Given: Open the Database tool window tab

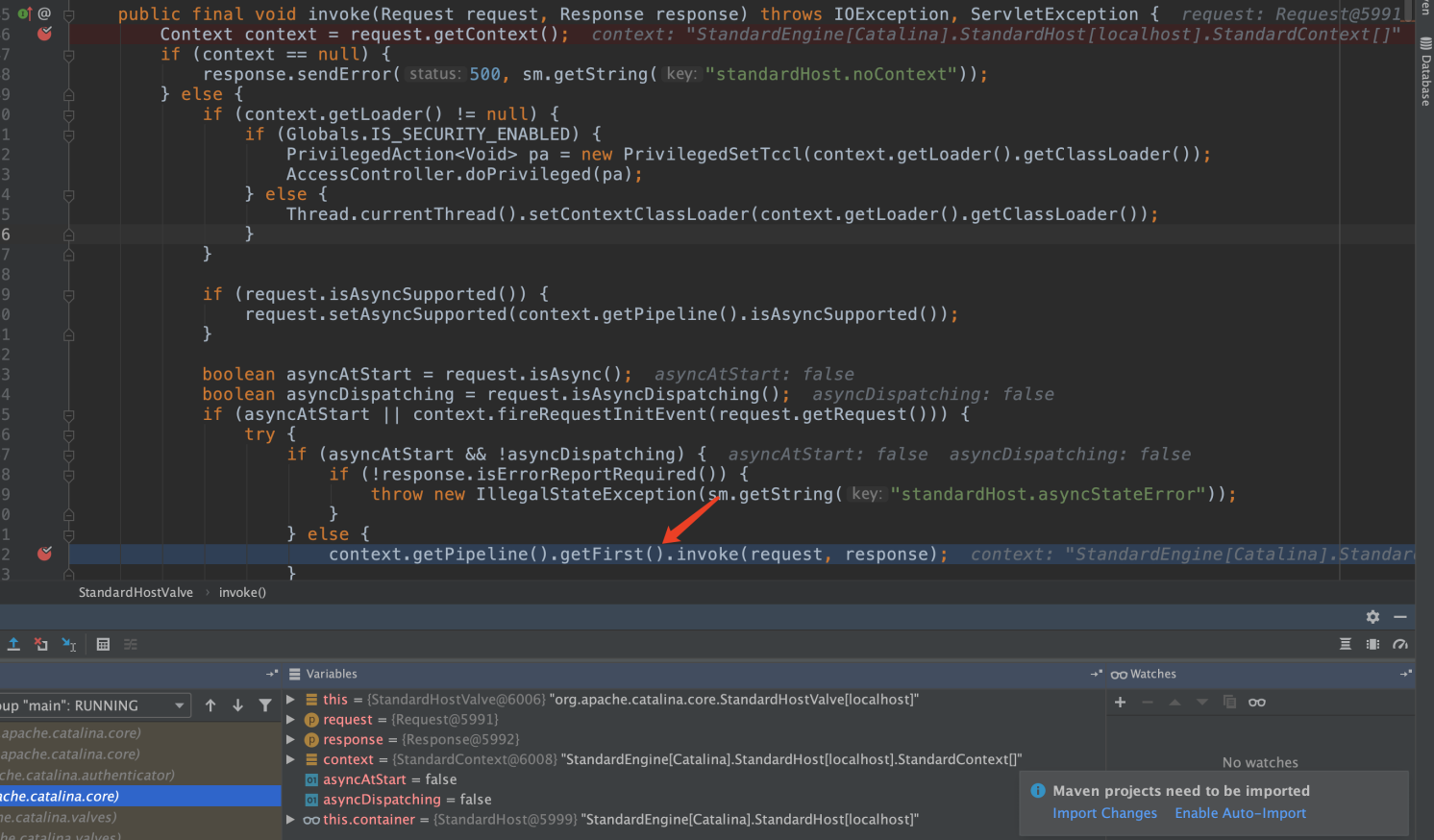Looking at the screenshot, I should pos(1425,73).
